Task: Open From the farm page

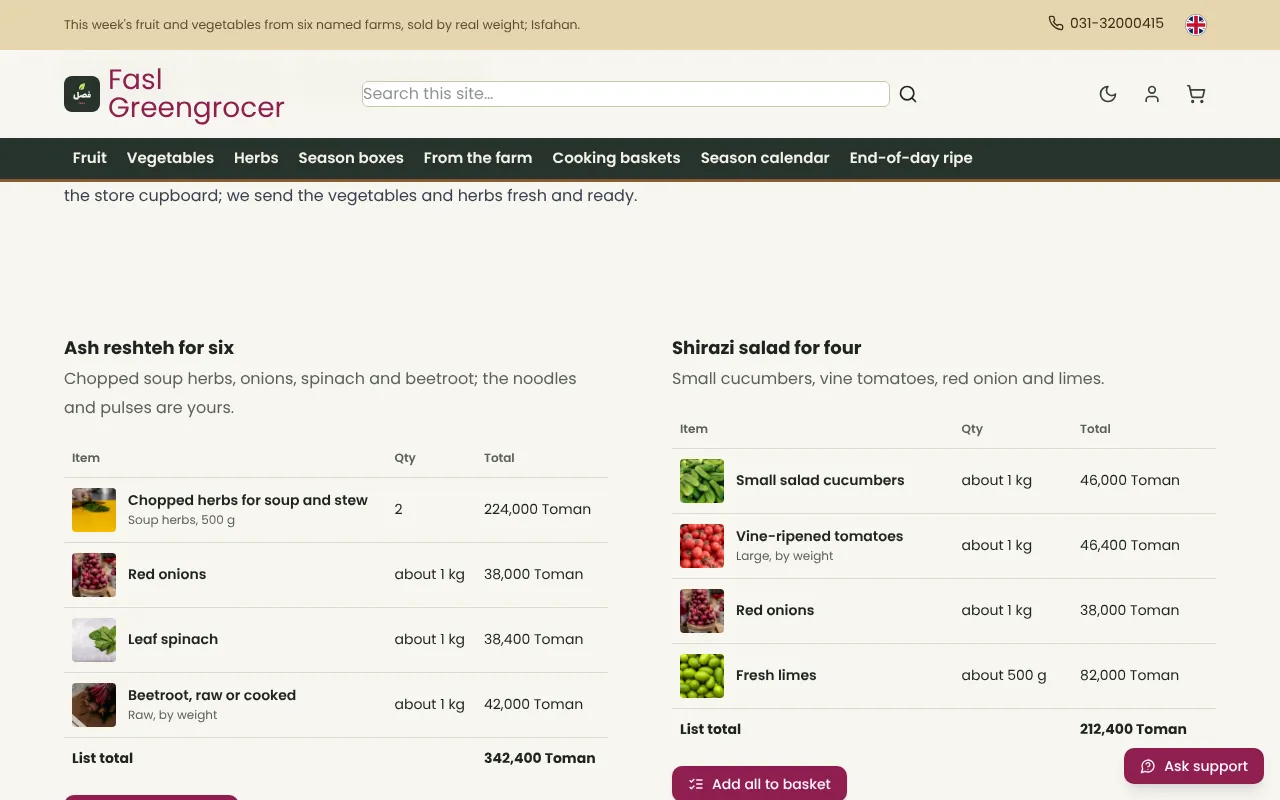Action: pos(478,158)
